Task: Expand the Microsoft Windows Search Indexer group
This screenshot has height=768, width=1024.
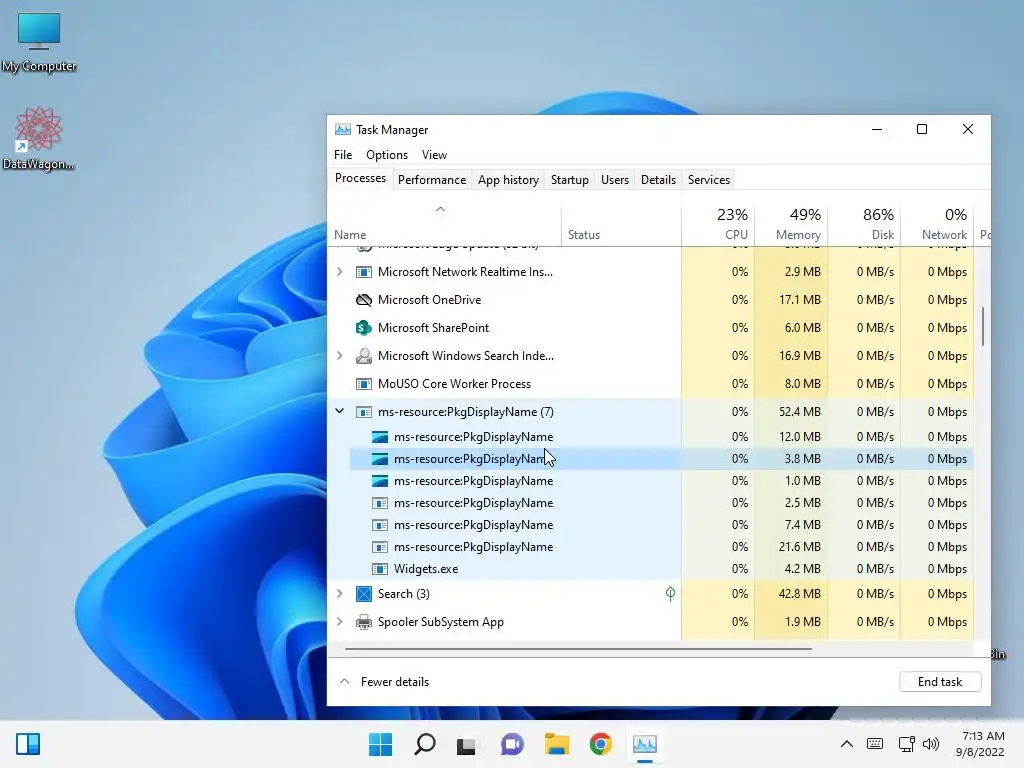Action: (x=340, y=356)
